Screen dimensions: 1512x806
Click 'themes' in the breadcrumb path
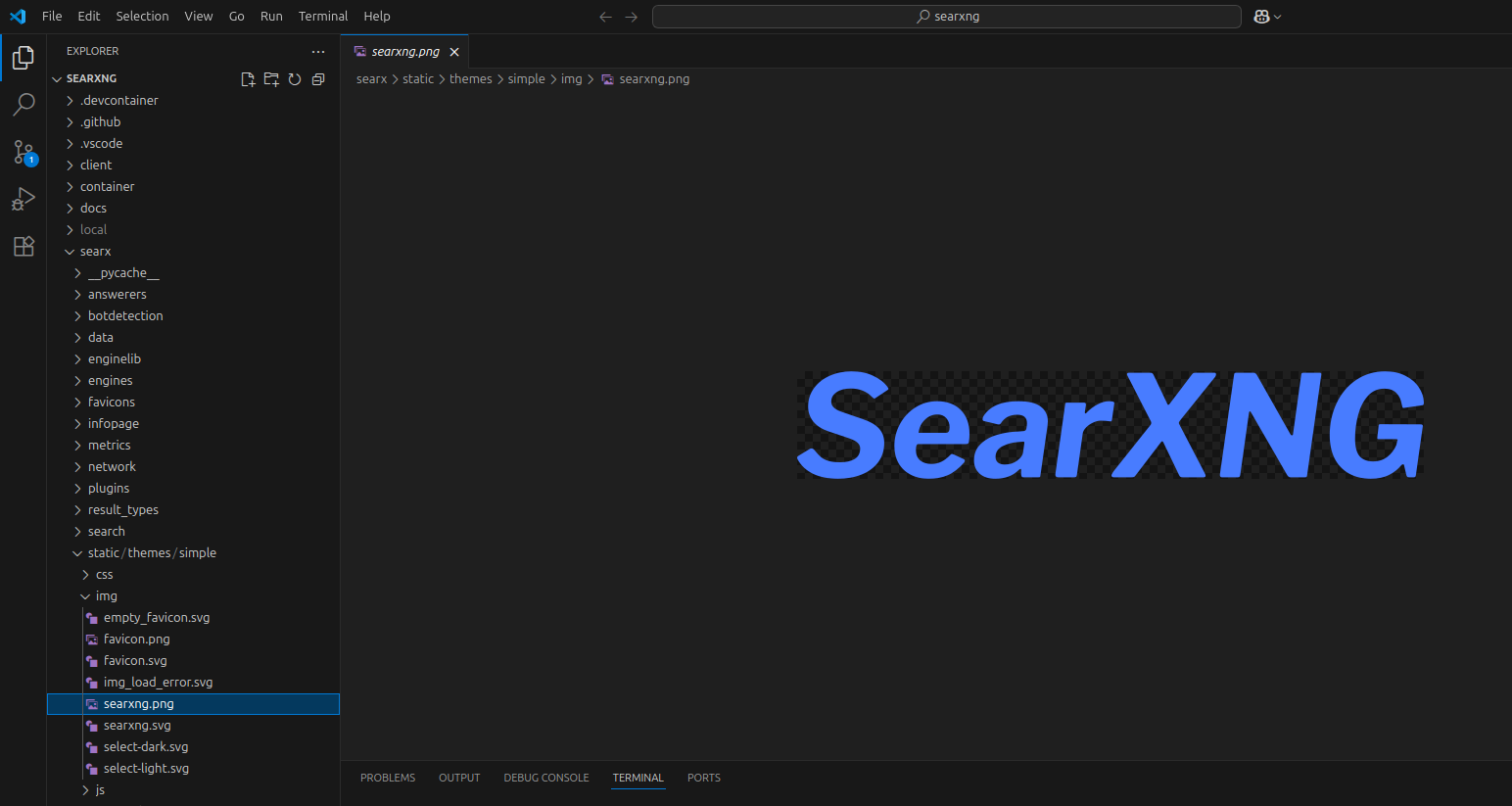(471, 79)
